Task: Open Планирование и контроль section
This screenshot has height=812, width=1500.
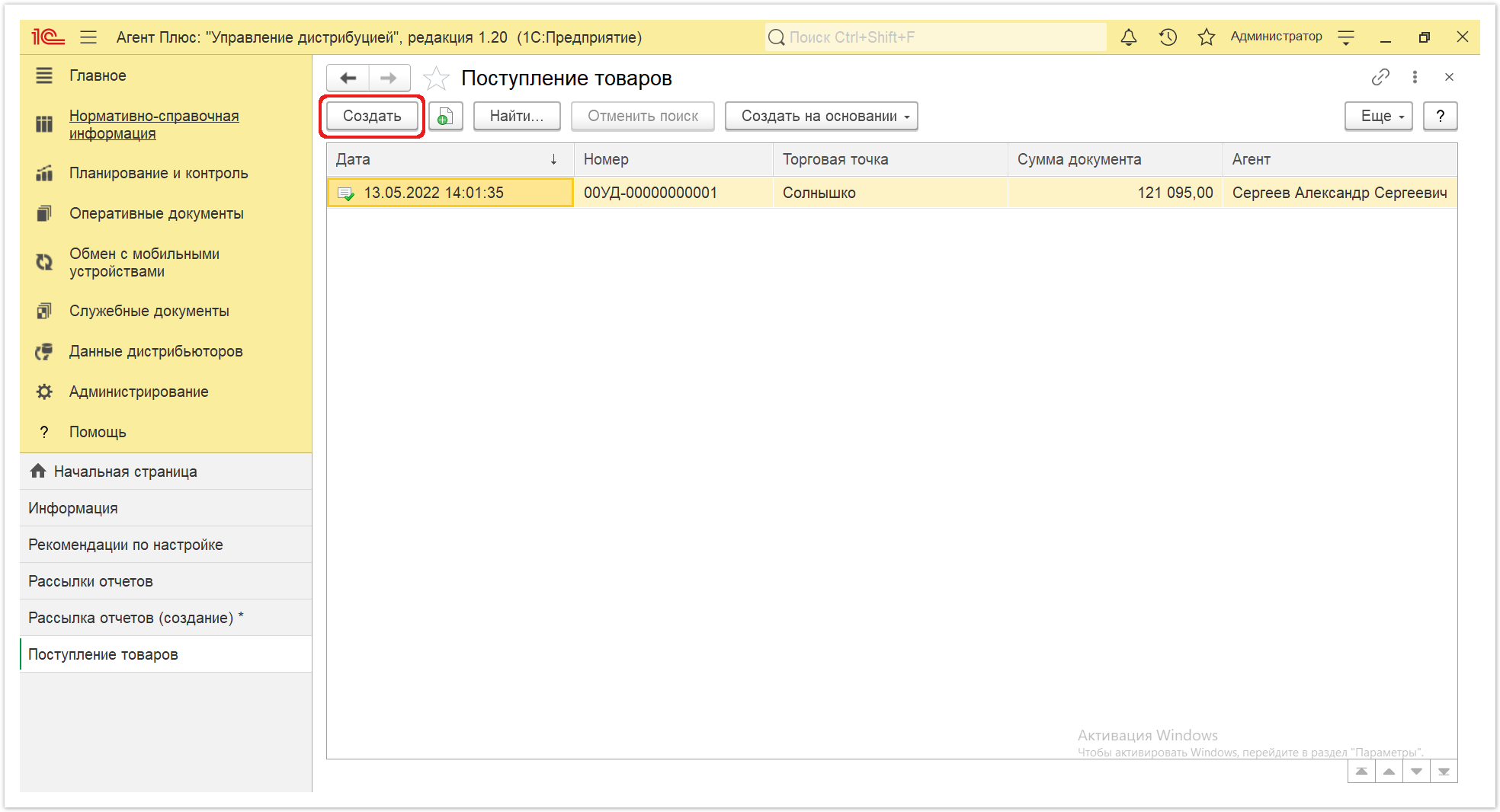Action: 159,173
